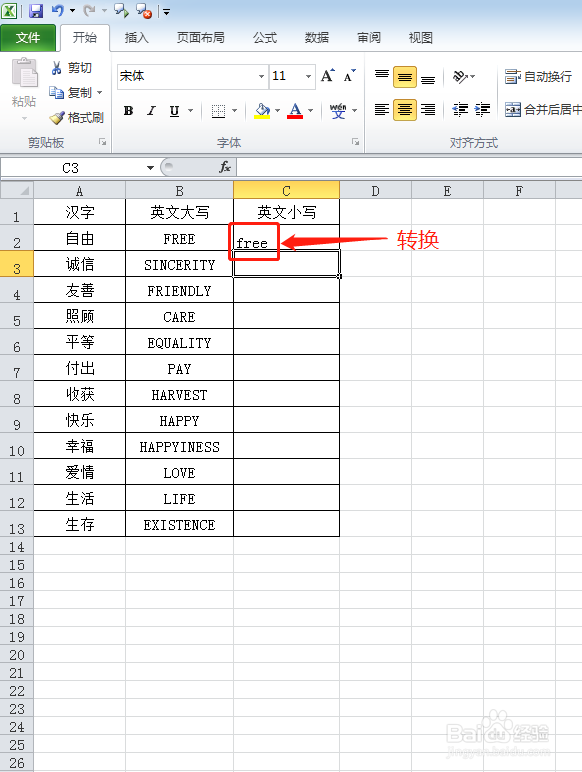This screenshot has height=772, width=582.
Task: Switch to the 插入 Insert tab
Action: [136, 38]
